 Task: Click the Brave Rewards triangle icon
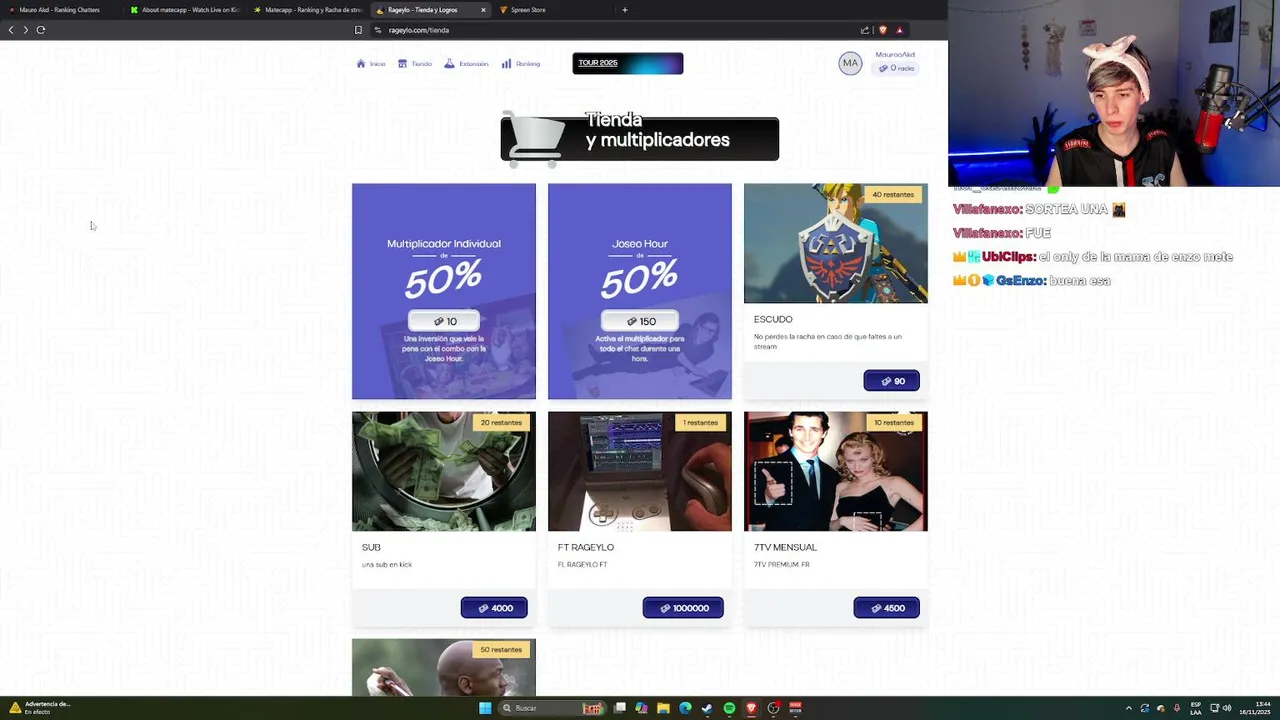(899, 30)
